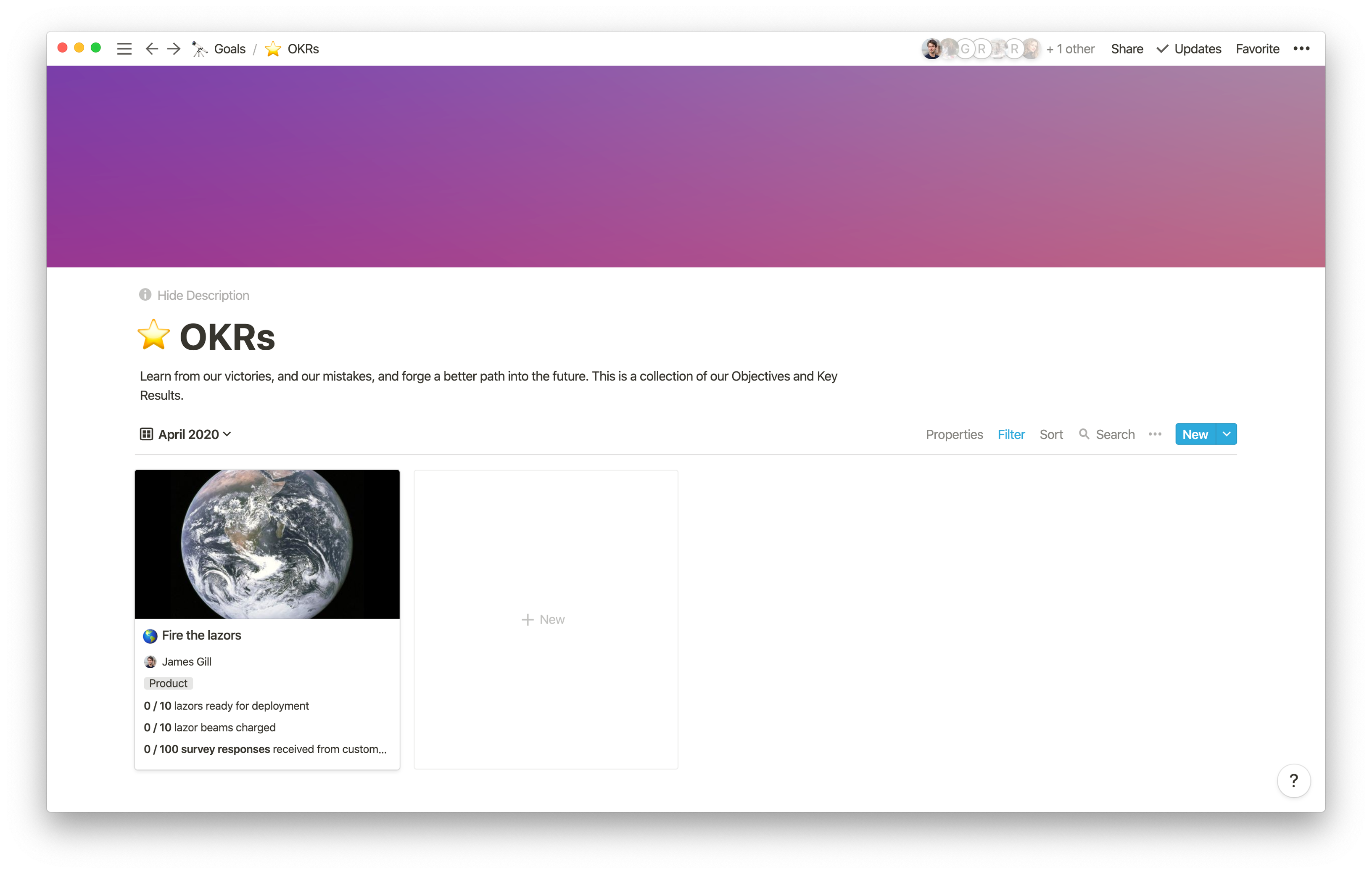
Task: Click '0 / 100 survey responses' line
Action: click(x=265, y=749)
